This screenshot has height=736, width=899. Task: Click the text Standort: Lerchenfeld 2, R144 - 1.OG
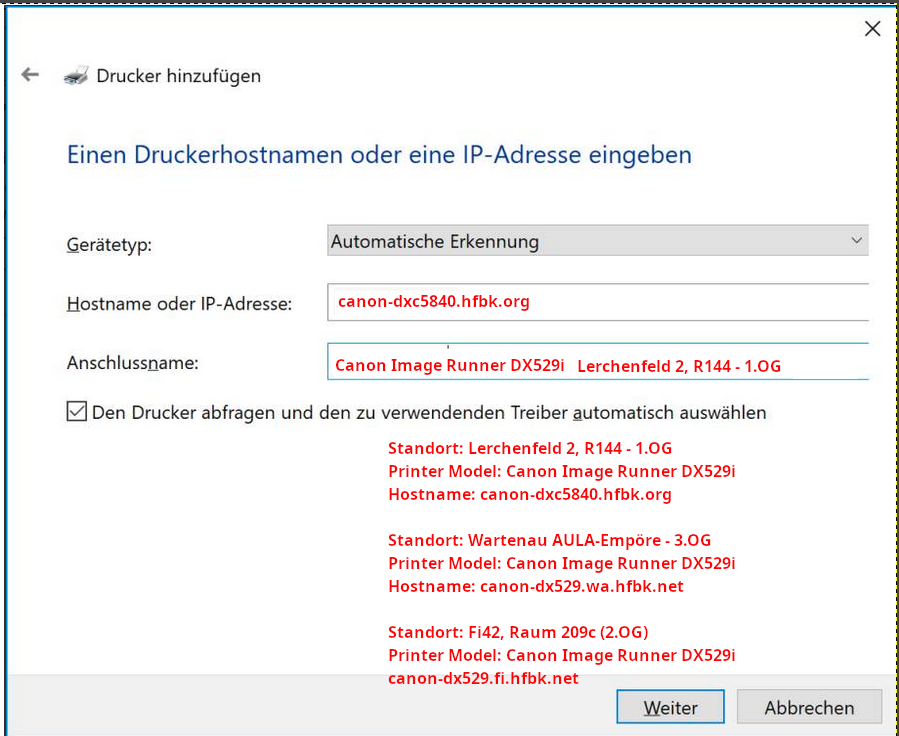tap(530, 448)
